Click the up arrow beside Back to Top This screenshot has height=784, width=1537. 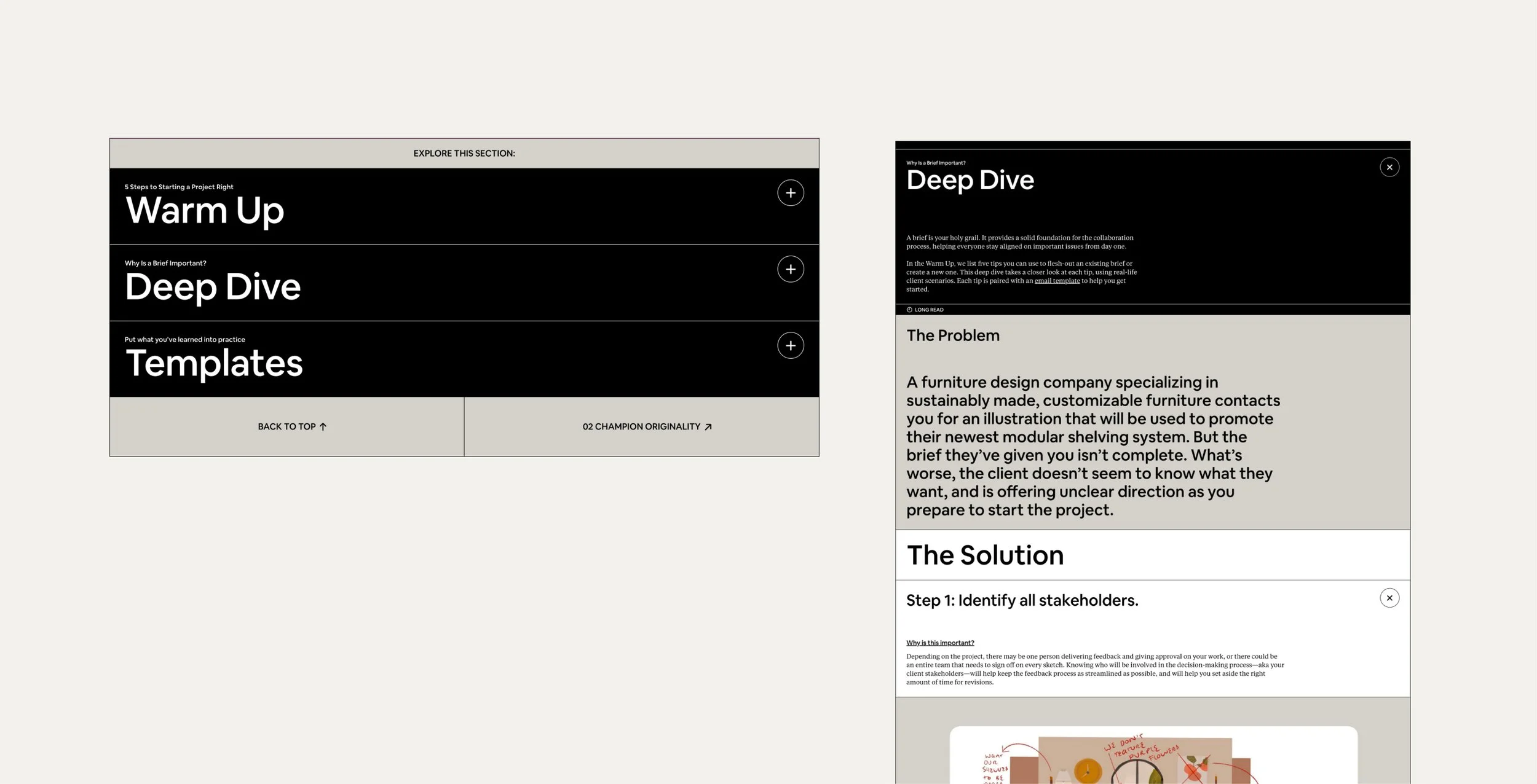[x=323, y=426]
